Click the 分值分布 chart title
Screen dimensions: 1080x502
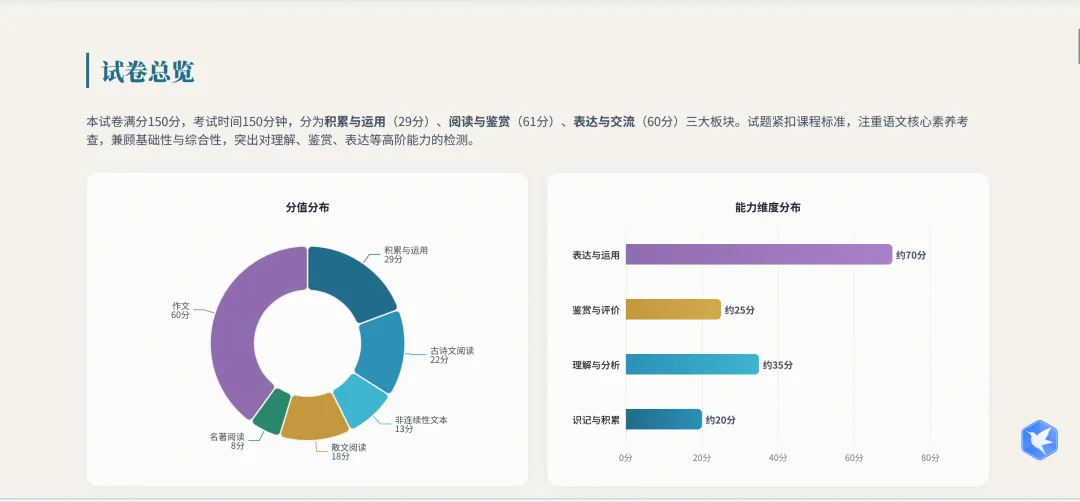click(307, 207)
